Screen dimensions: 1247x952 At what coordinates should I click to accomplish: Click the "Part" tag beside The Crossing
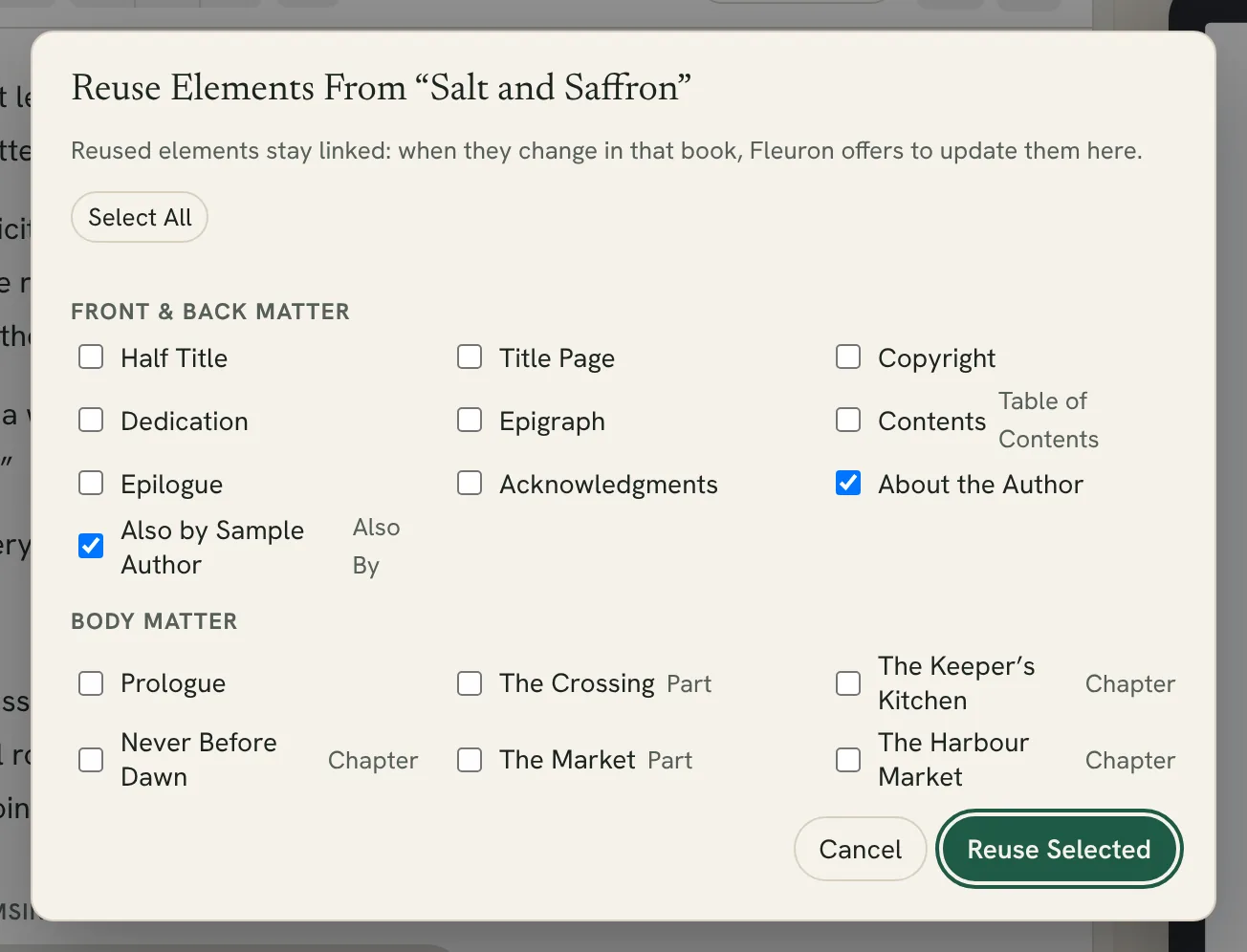click(689, 684)
